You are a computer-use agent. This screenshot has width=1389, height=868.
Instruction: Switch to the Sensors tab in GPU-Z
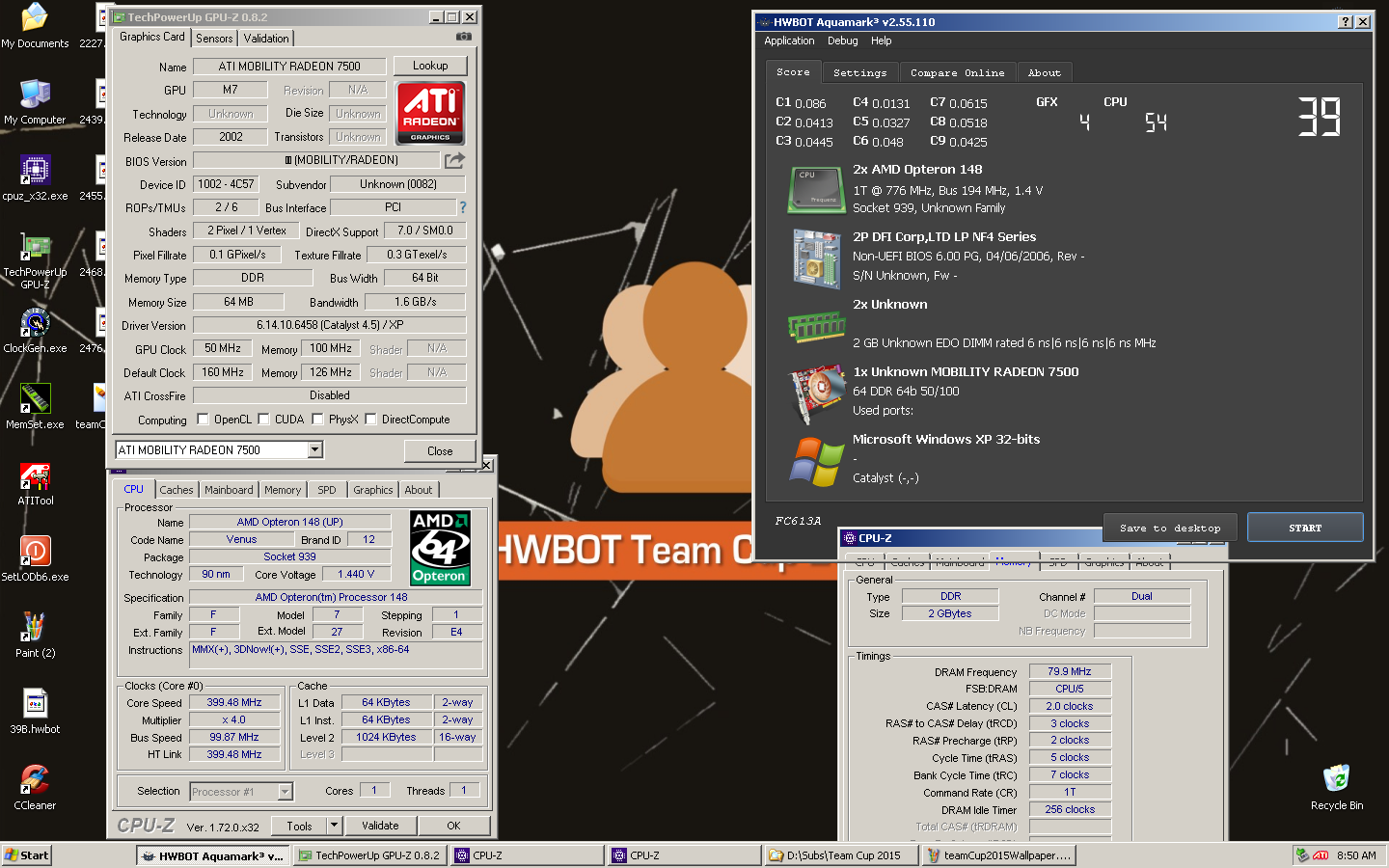pos(214,39)
